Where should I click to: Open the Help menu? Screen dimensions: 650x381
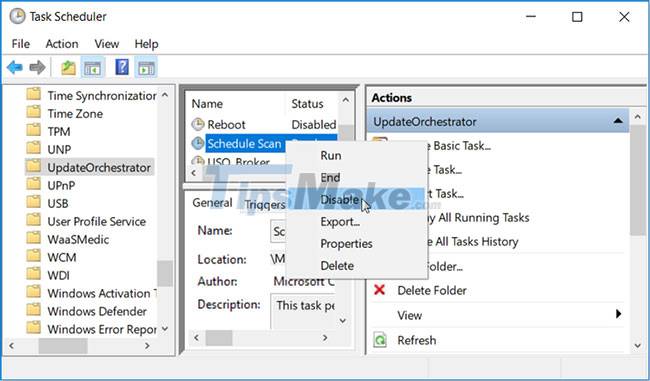tap(146, 44)
